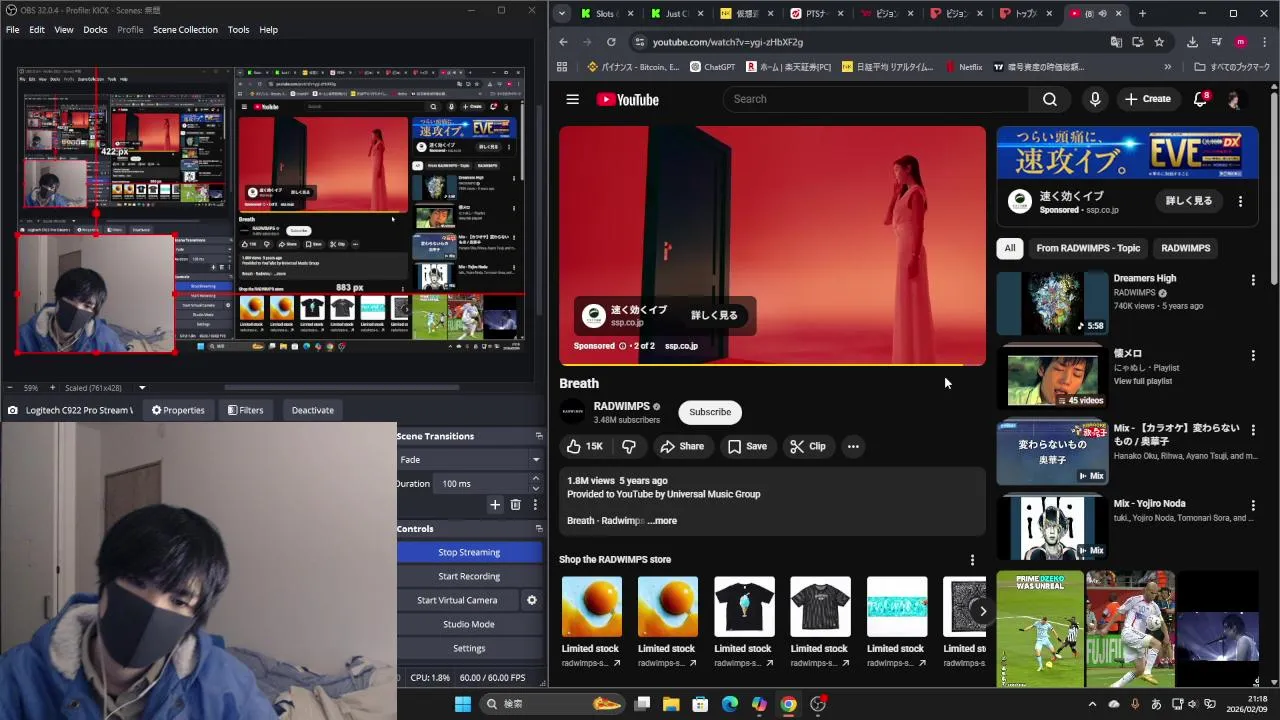
Task: Open OBS Settings button
Action: [469, 648]
